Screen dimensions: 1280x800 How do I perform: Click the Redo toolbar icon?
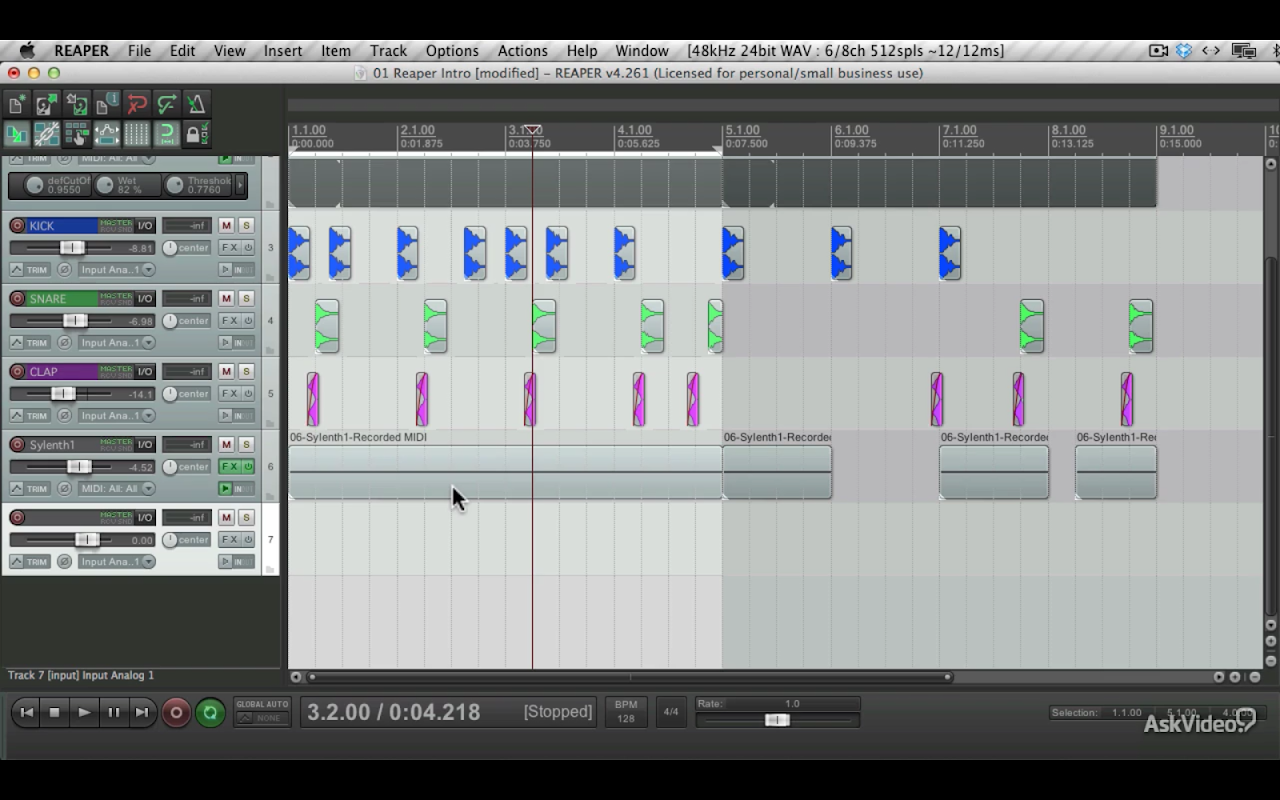pos(167,104)
